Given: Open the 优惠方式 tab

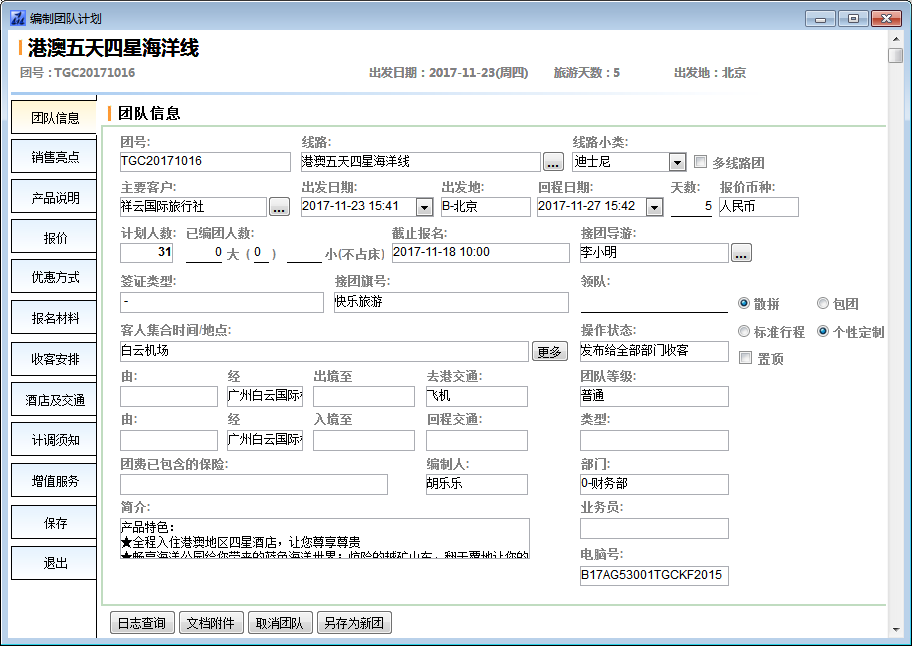Looking at the screenshot, I should click(54, 277).
